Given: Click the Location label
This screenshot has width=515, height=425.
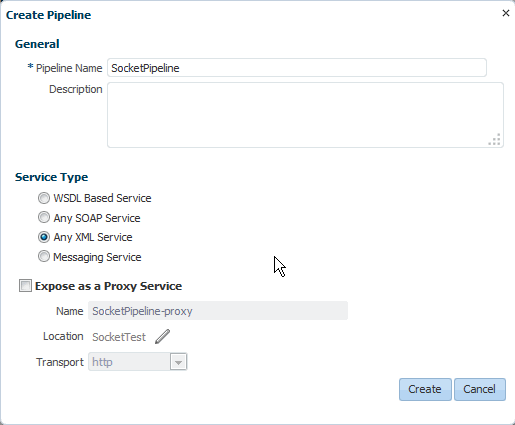Looking at the screenshot, I should tap(63, 336).
